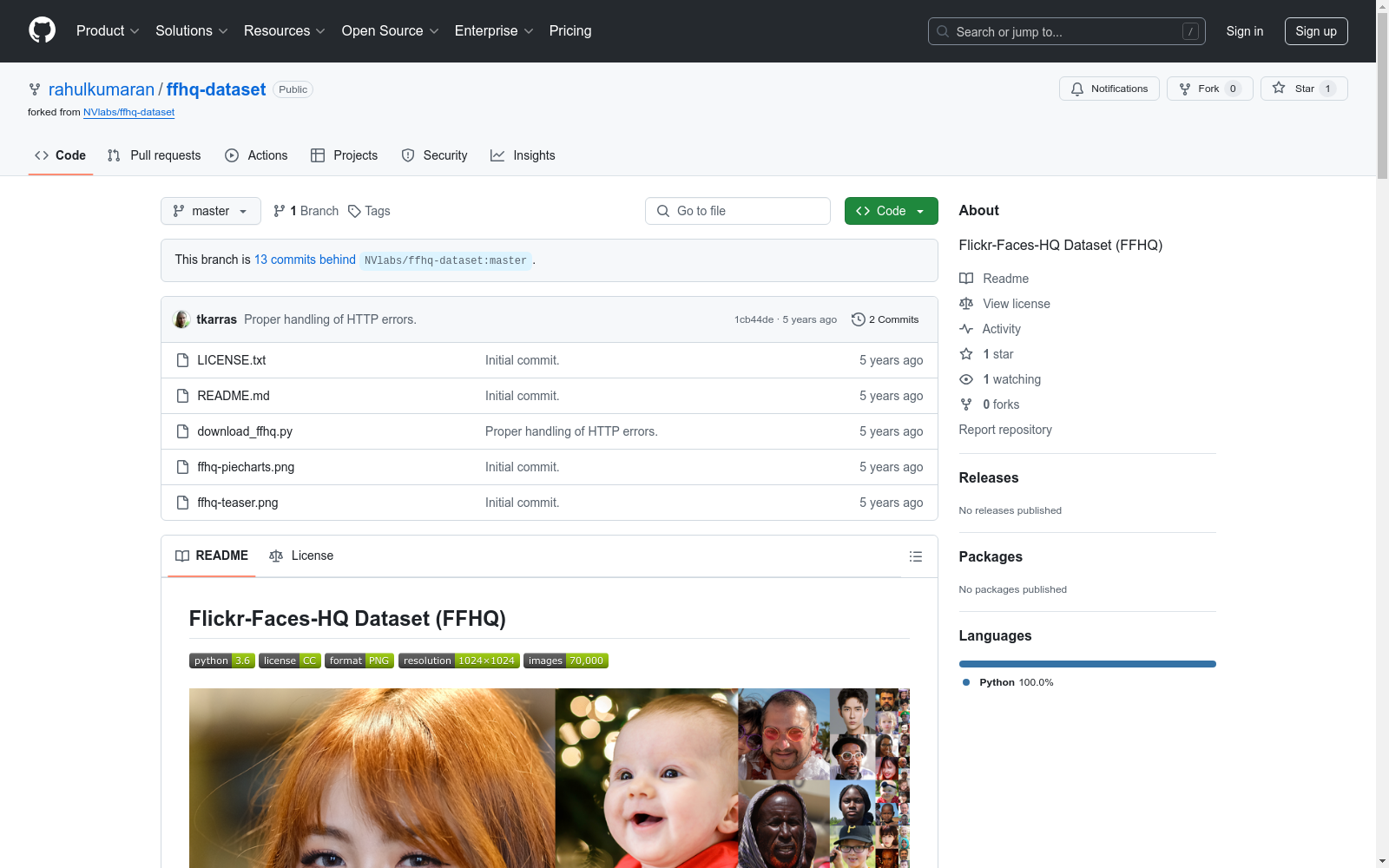Open the NVlabs/ffhq-dataset upstream link

(128, 112)
